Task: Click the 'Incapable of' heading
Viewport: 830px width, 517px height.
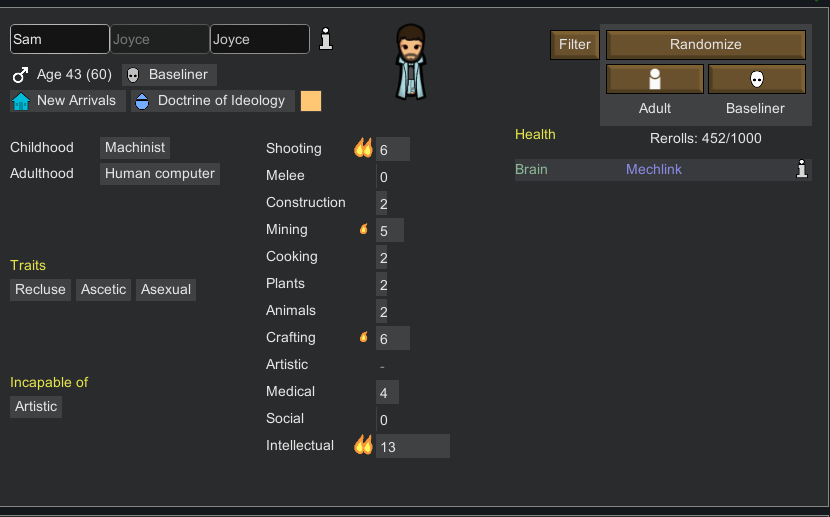Action: point(49,382)
